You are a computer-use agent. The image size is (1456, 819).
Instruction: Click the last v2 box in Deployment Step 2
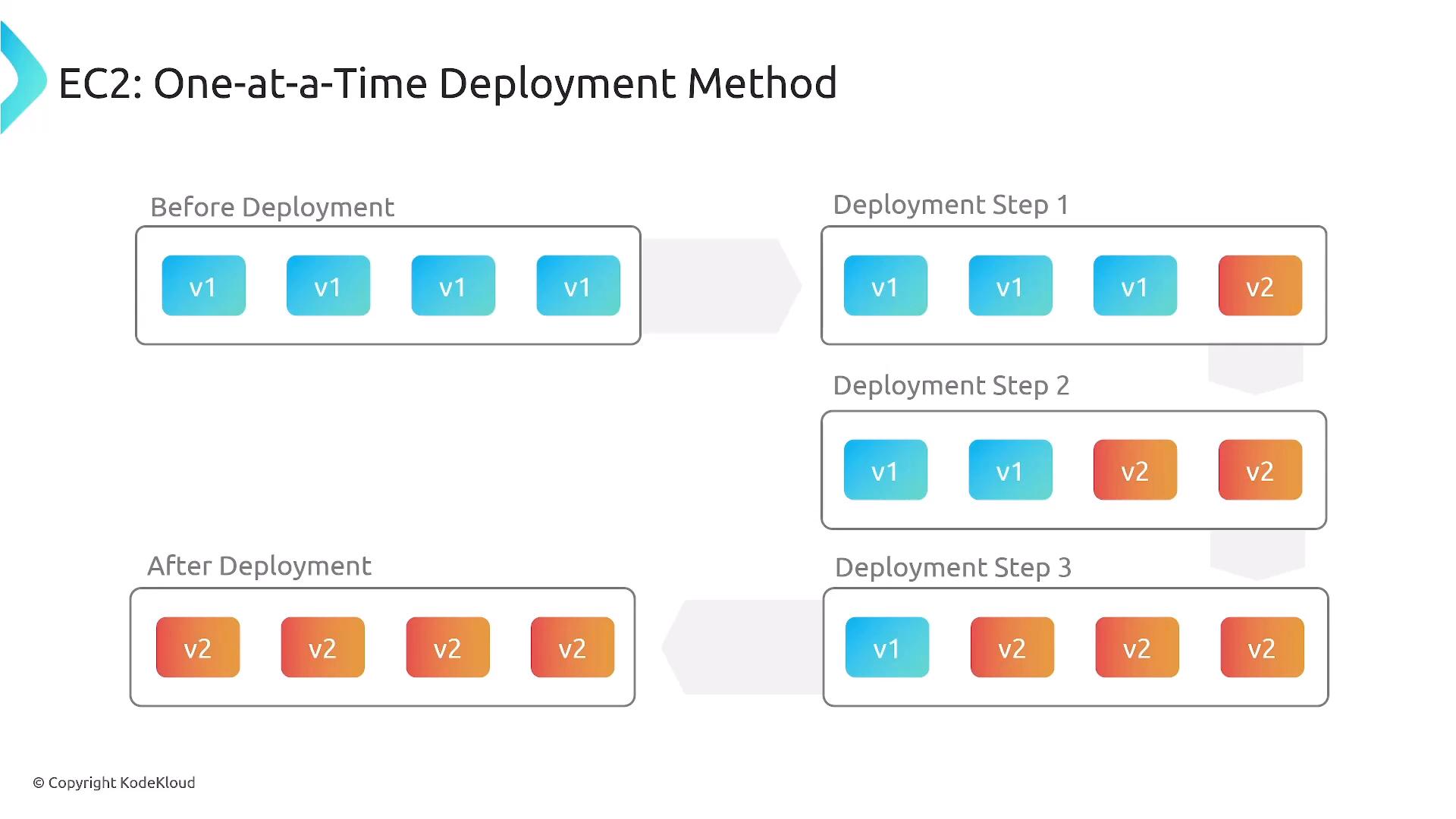coord(1260,469)
